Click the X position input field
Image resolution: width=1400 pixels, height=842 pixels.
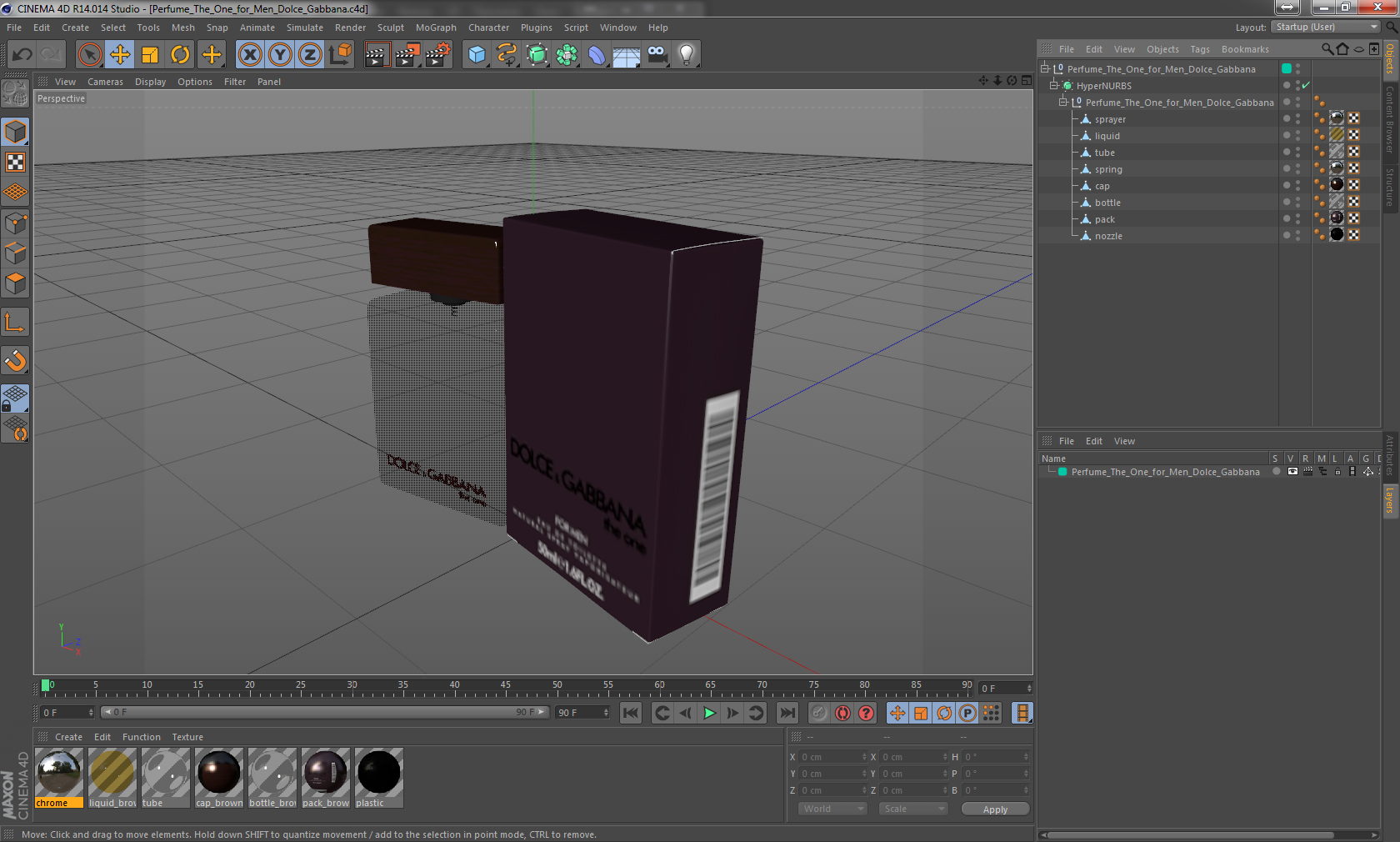833,757
